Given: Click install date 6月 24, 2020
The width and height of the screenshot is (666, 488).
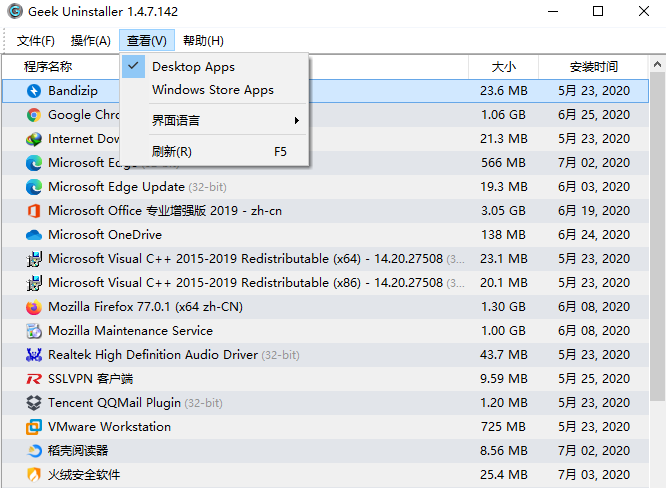Looking at the screenshot, I should 594,235.
